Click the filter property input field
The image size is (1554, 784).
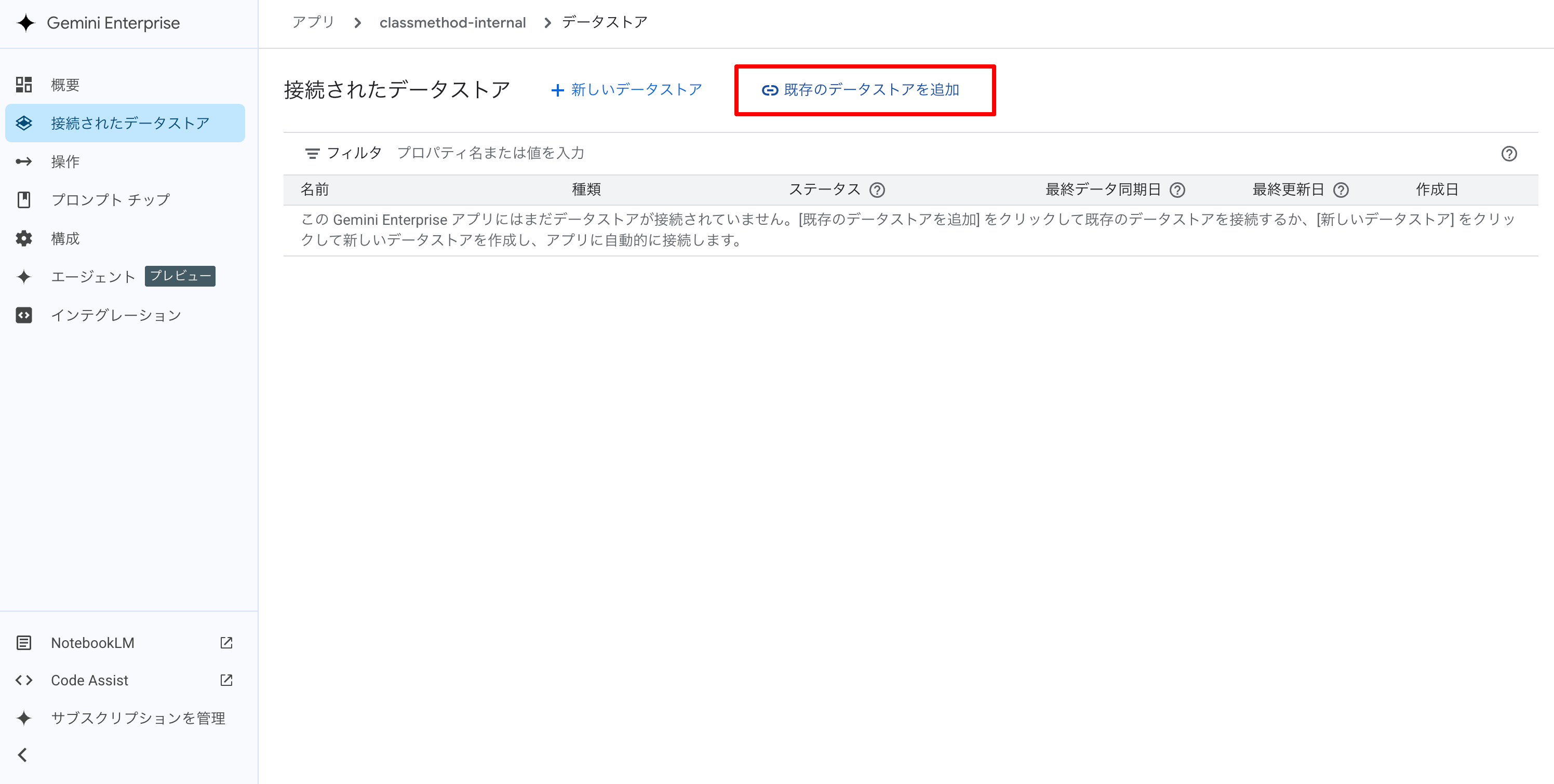coord(492,153)
